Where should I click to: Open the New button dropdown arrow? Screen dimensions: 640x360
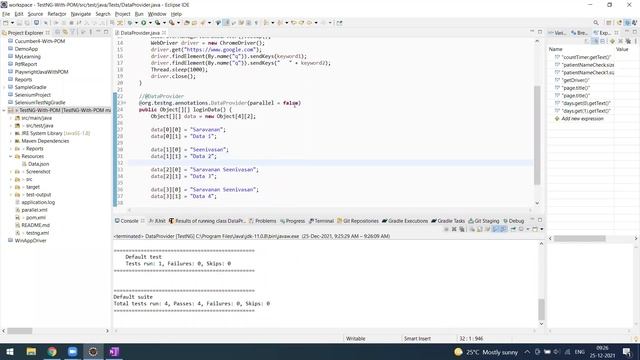[x=12, y=23]
